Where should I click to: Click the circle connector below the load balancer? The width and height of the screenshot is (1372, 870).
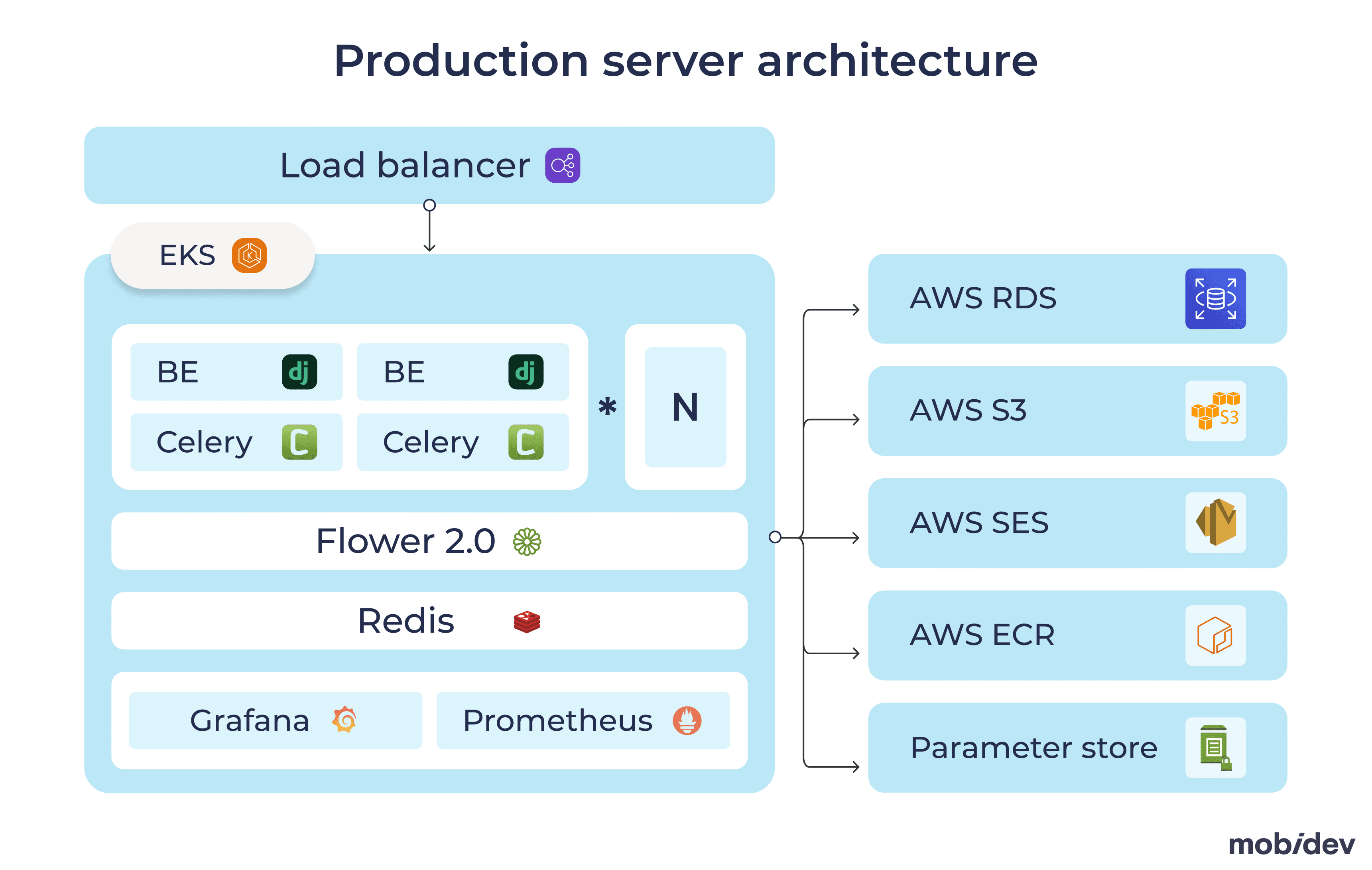pos(429,205)
